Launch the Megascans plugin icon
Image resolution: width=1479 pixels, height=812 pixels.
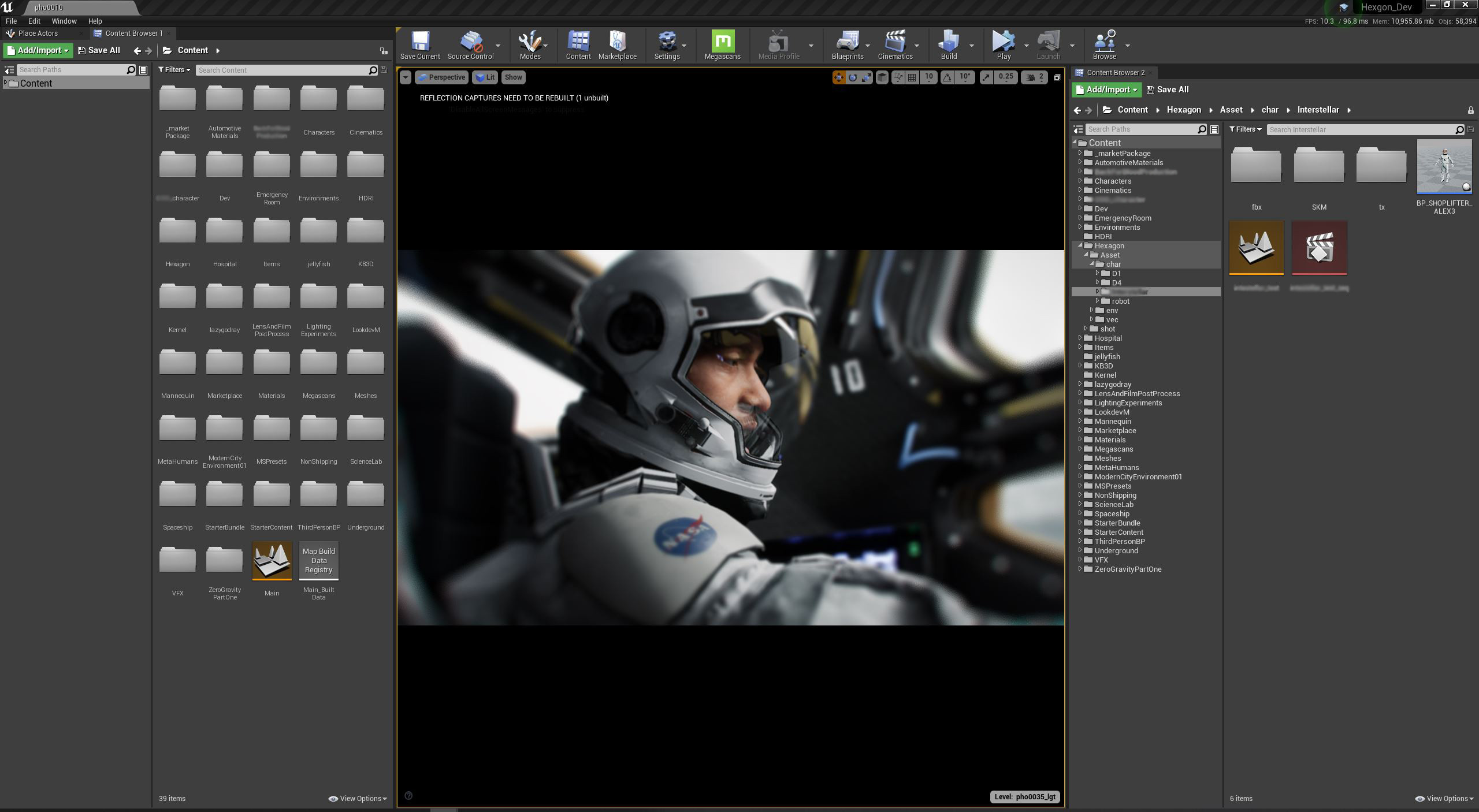click(722, 45)
